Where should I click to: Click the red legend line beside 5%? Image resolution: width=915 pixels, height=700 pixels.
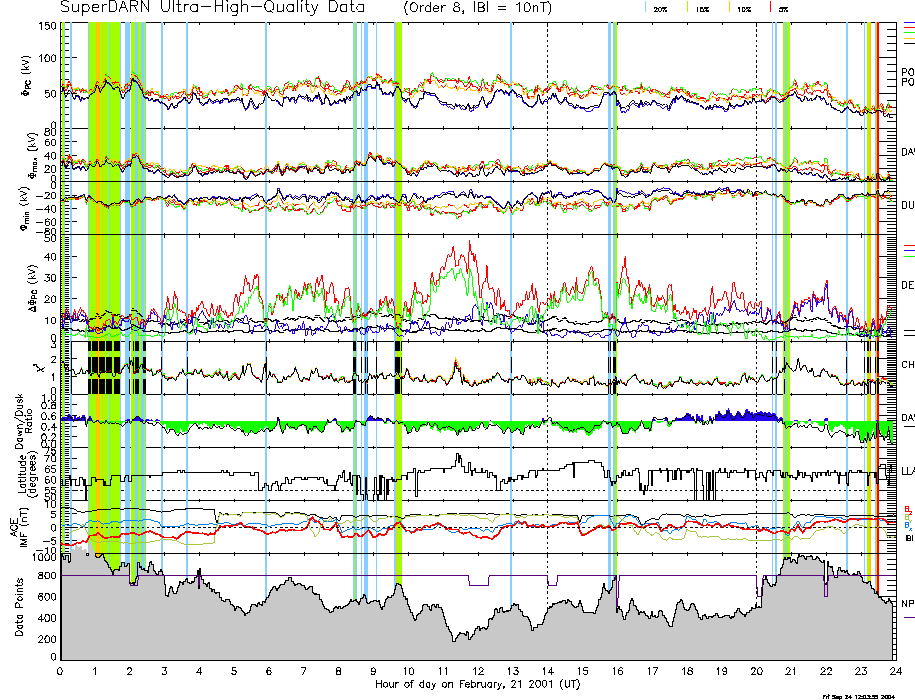771,7
